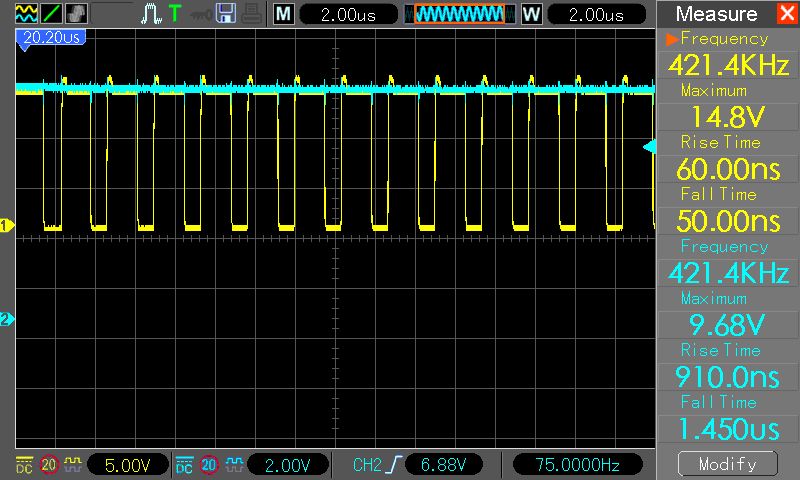The image size is (800, 480).
Task: Click the green T trigger icon
Action: 175,13
